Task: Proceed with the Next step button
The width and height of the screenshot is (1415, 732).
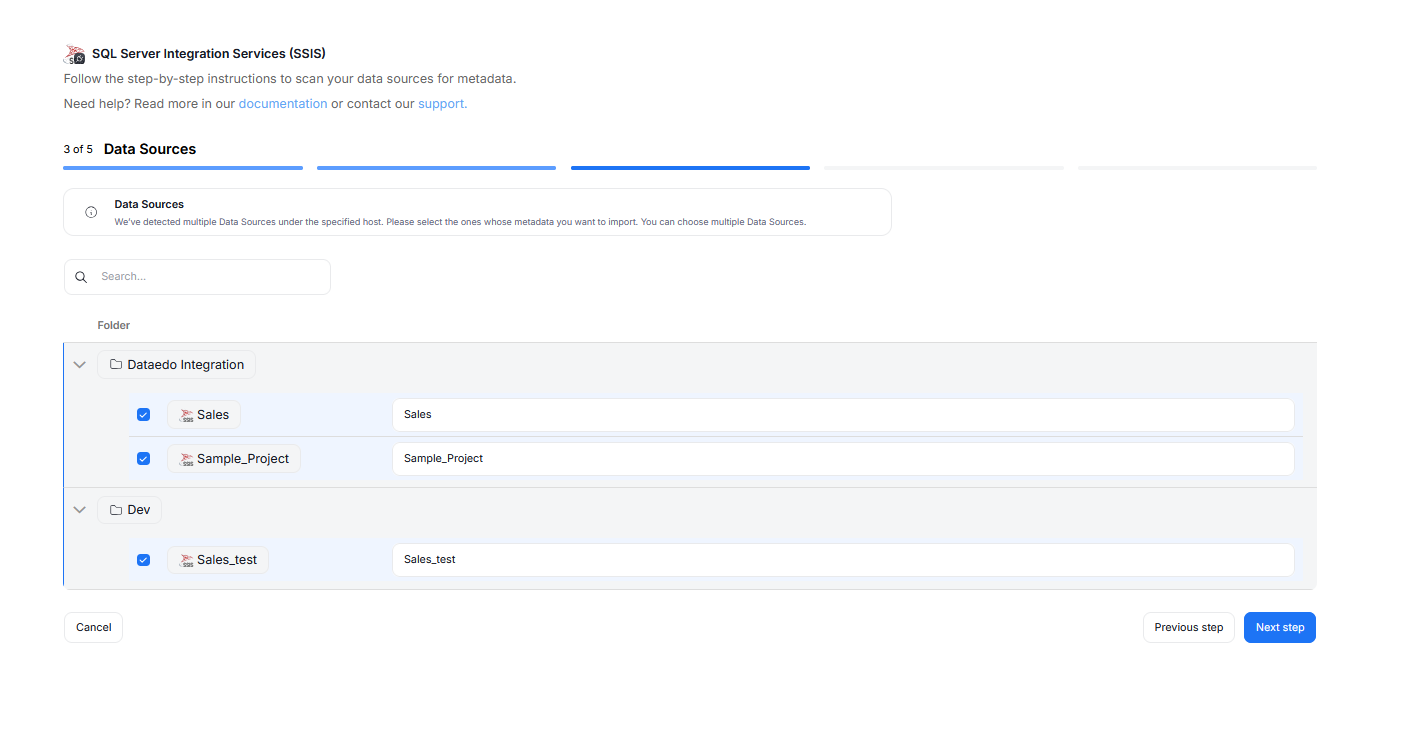Action: point(1279,627)
